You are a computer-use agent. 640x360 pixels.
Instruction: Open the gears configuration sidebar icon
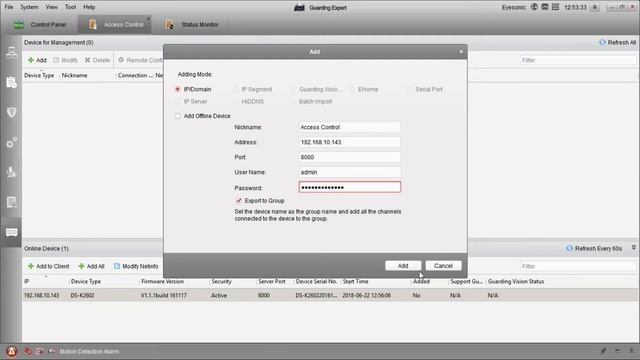(11, 142)
